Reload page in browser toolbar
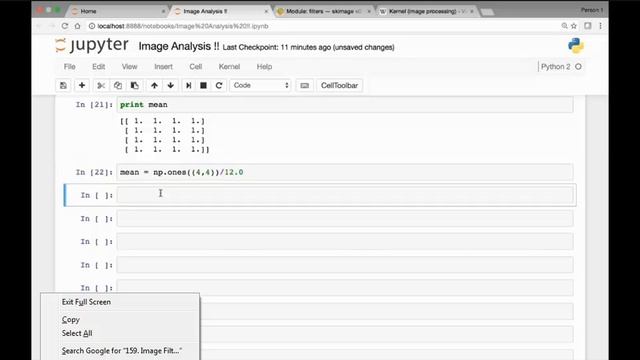This screenshot has height=360, width=640. (x=64, y=26)
